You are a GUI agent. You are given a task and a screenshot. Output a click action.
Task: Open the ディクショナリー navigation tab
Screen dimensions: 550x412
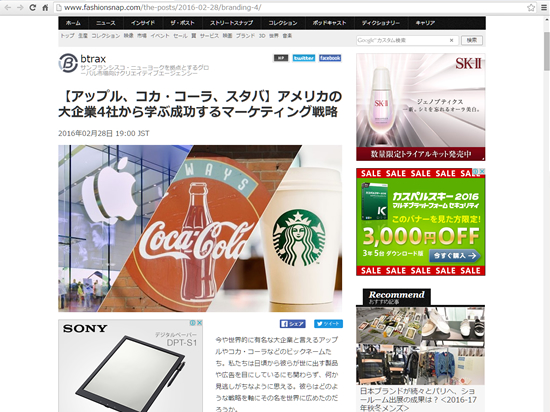[381, 23]
